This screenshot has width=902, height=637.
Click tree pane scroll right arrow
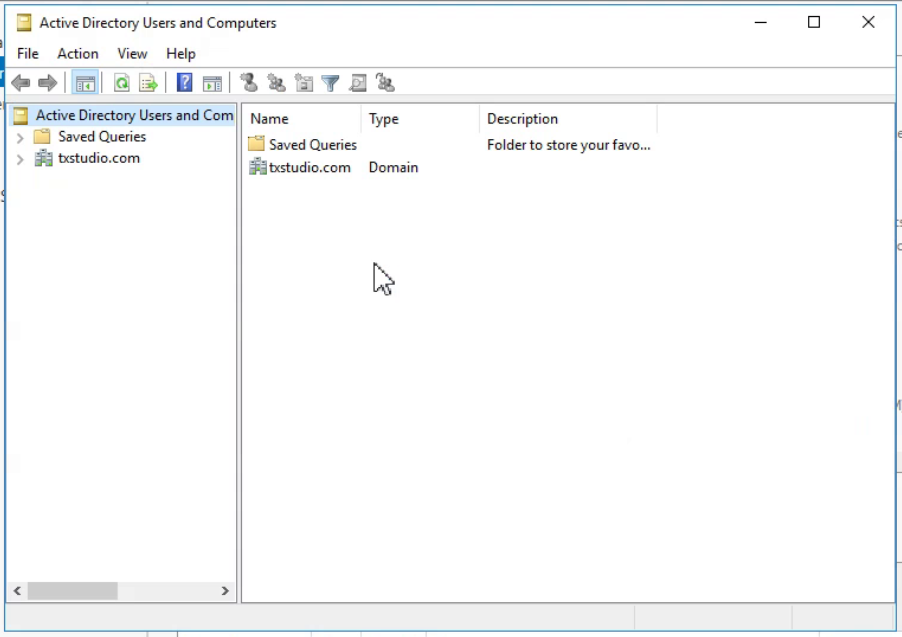[225, 591]
